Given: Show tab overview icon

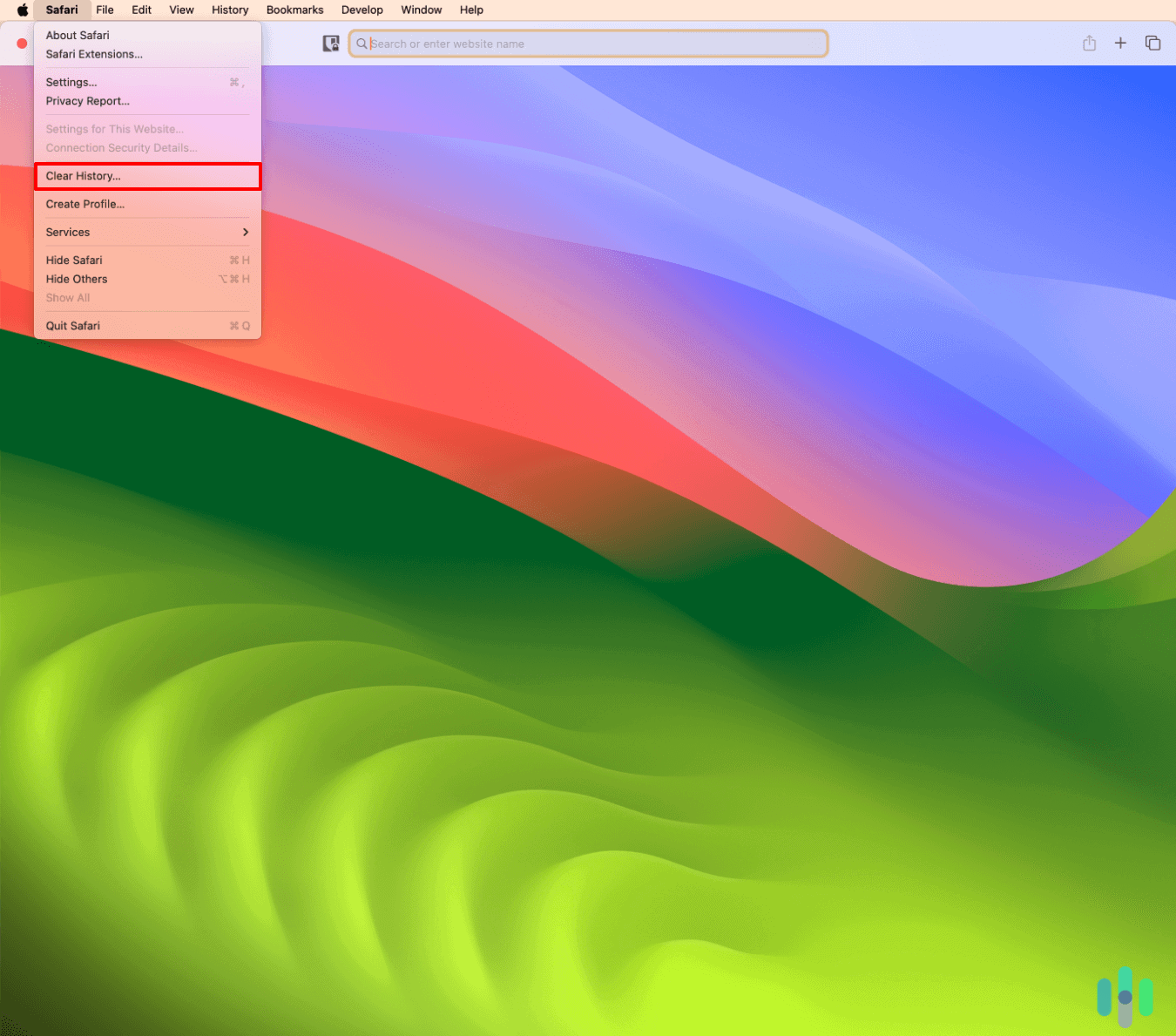Looking at the screenshot, I should click(1152, 44).
